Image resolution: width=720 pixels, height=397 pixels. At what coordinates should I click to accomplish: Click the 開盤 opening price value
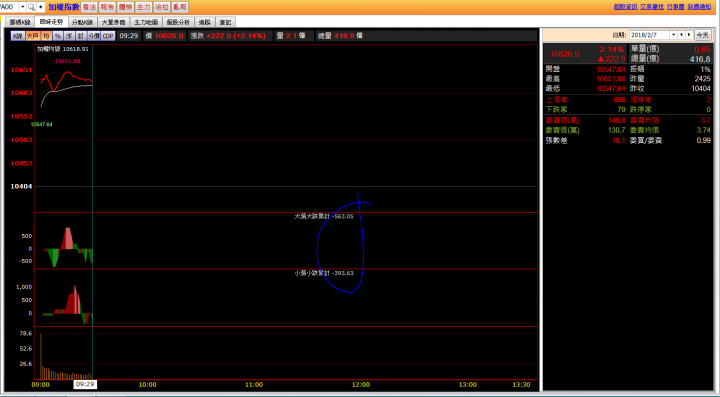coord(611,69)
